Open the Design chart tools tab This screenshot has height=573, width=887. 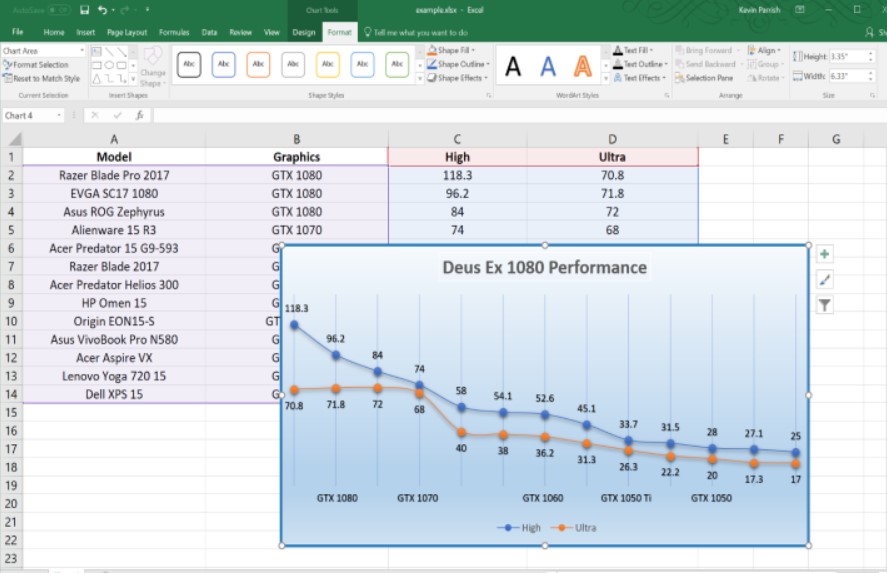pos(304,32)
